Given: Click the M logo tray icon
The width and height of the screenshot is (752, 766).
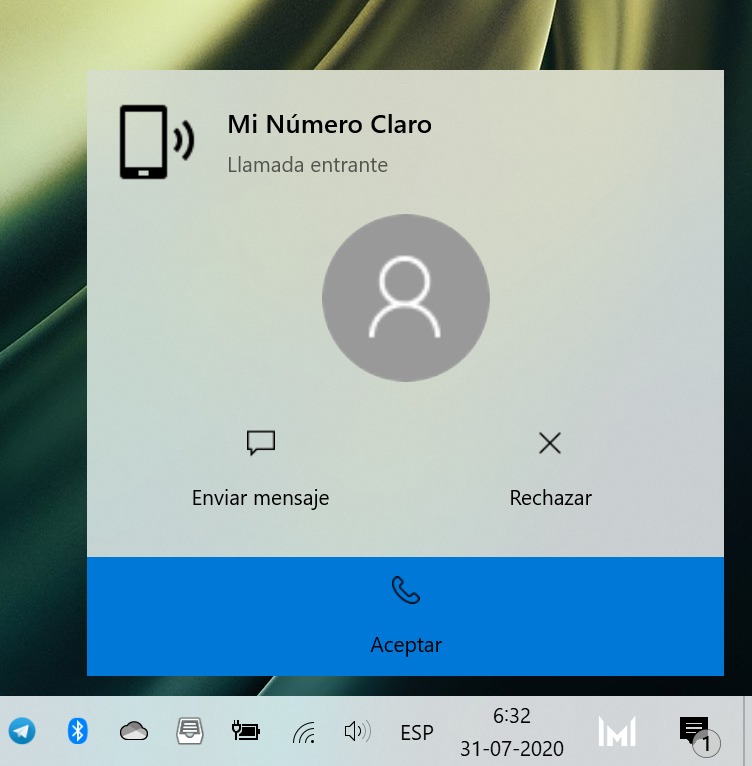Looking at the screenshot, I should [616, 732].
